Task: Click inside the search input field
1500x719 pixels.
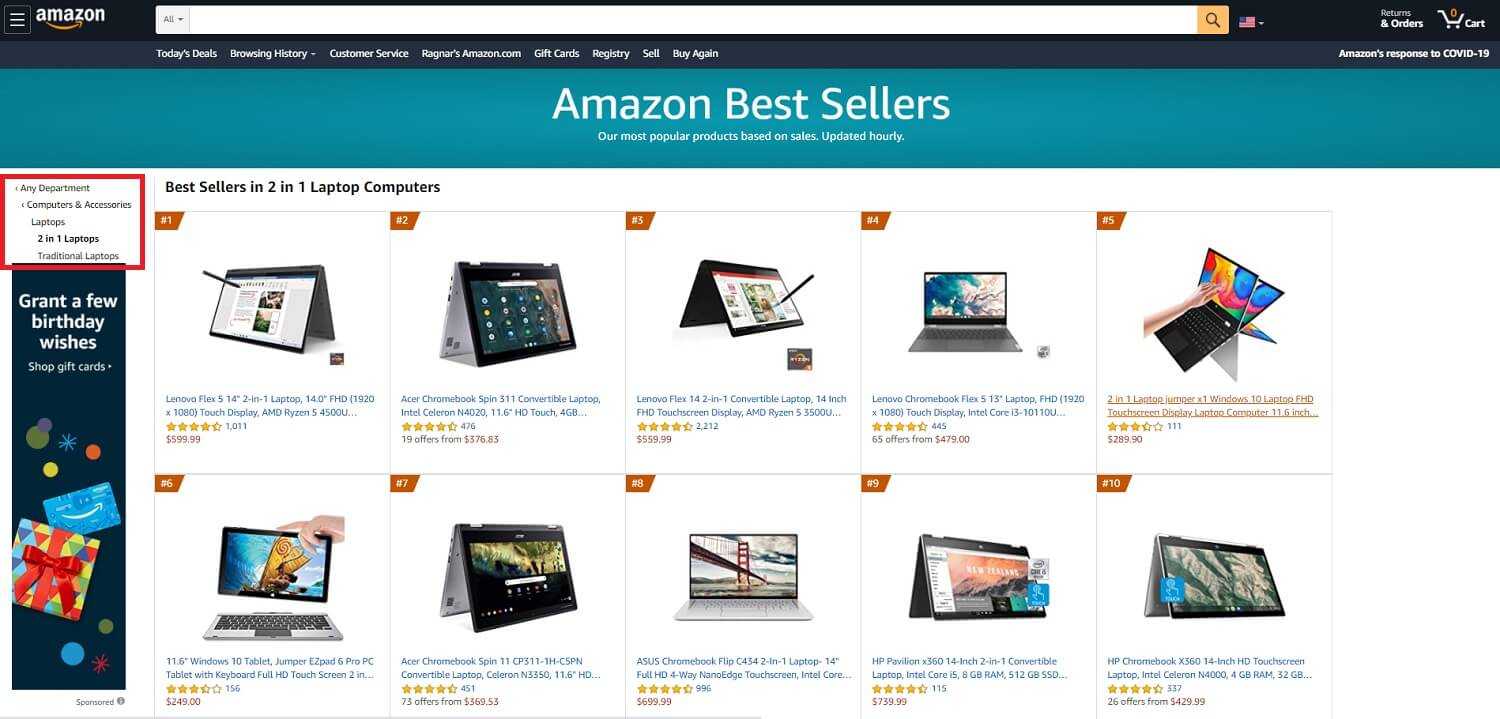Action: 693,20
